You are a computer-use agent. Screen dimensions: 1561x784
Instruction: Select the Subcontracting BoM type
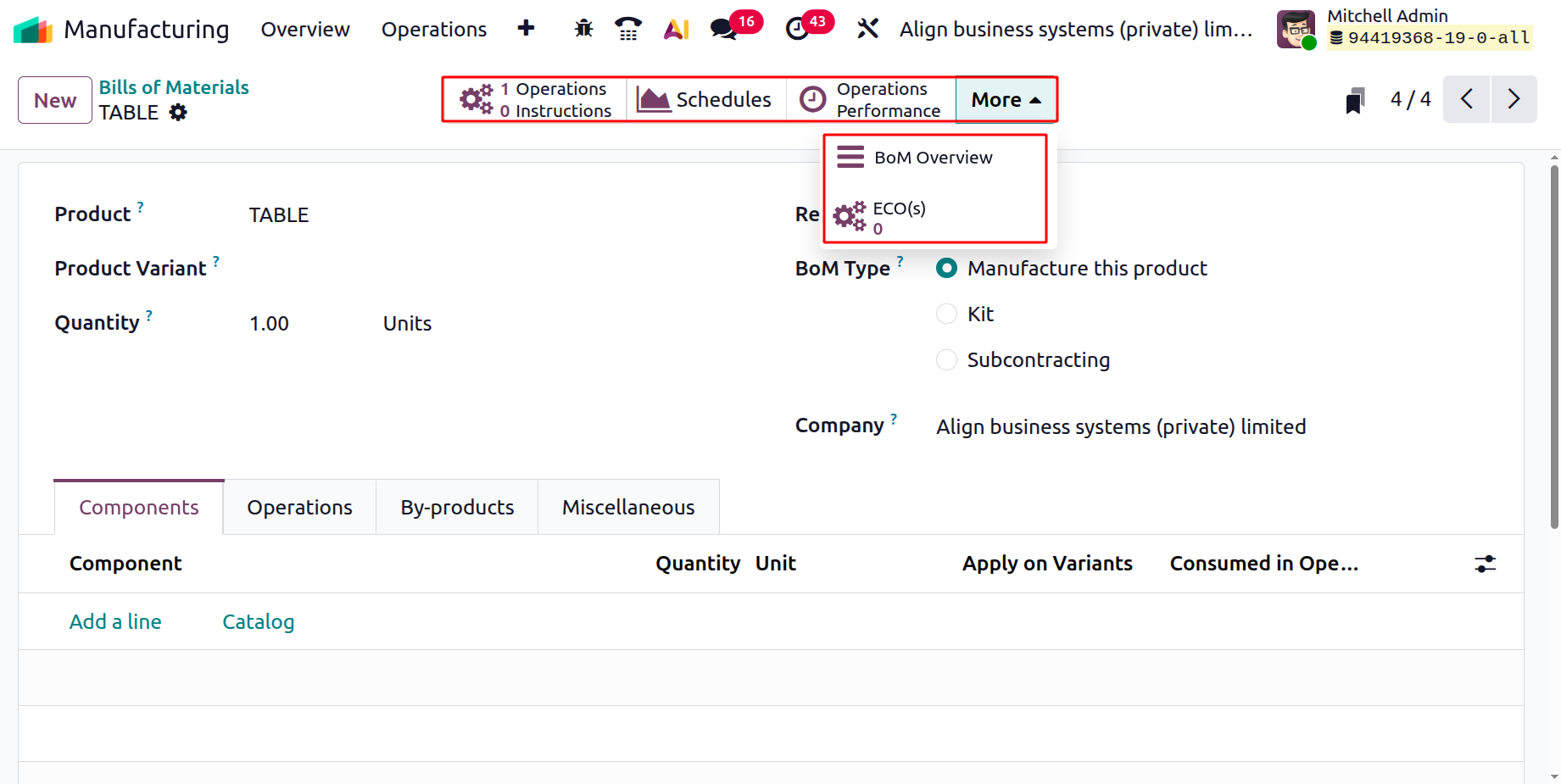(x=946, y=360)
